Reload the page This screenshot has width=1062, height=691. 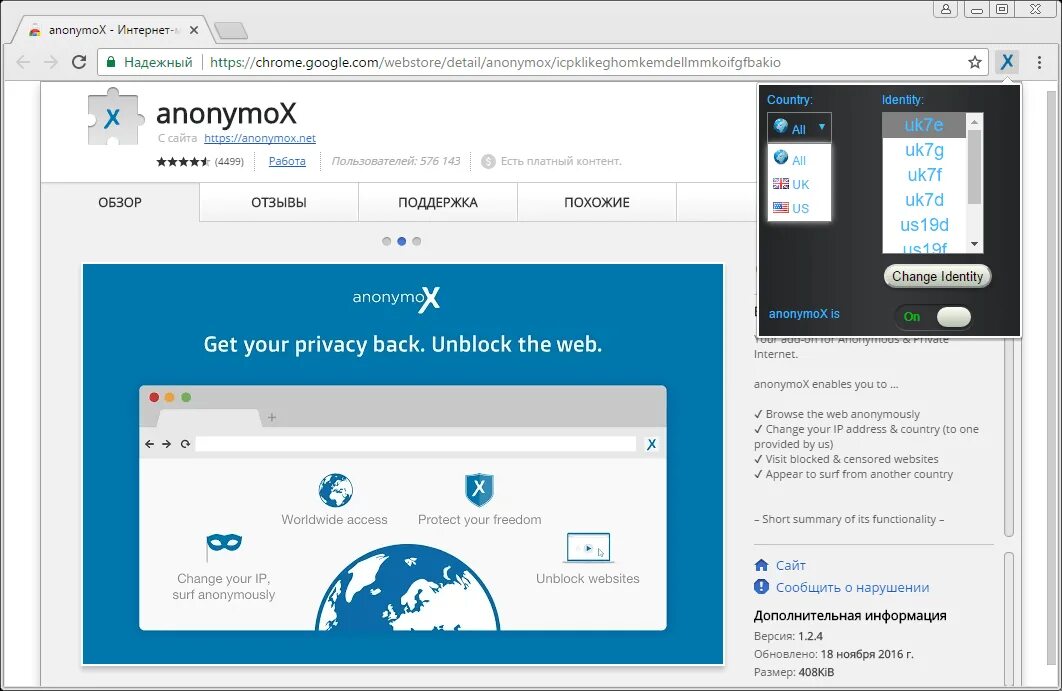coord(79,62)
